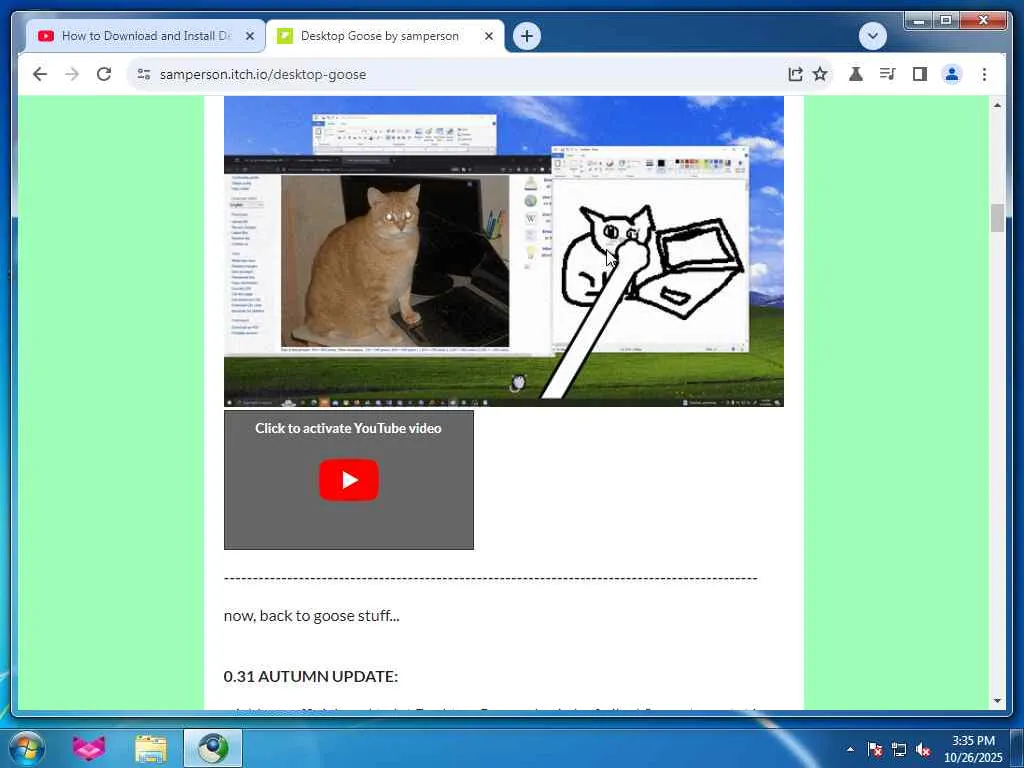Close the YouTube How to Download tab
The image size is (1024, 768).
[249, 37]
